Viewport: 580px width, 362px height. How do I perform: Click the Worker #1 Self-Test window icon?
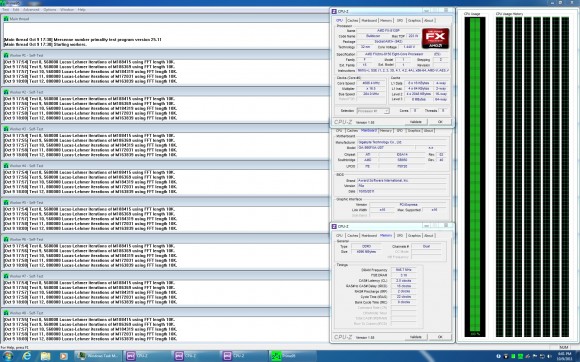click(6, 55)
